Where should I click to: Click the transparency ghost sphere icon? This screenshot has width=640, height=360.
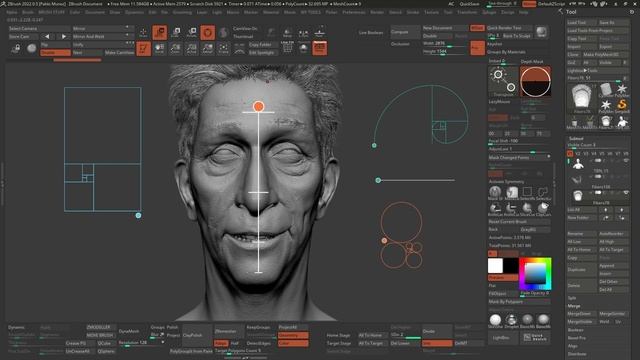pos(303,48)
